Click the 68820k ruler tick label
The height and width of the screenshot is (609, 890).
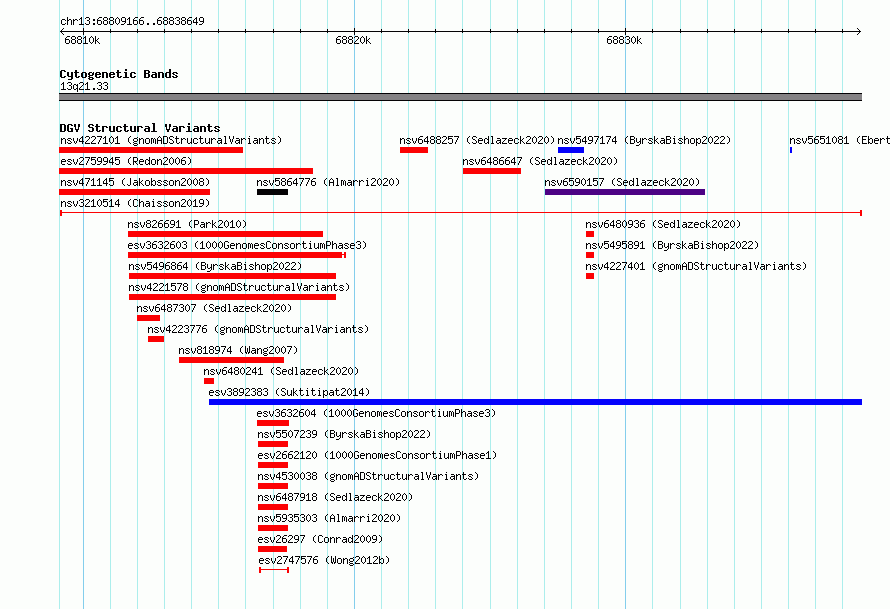point(353,40)
